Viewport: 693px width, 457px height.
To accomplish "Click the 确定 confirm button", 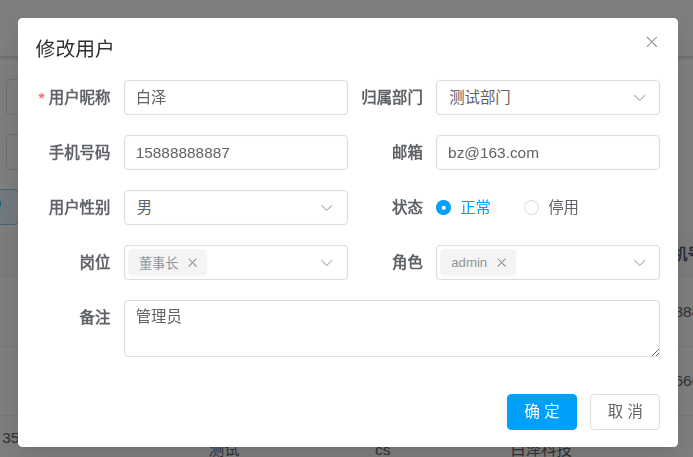I will tap(541, 412).
